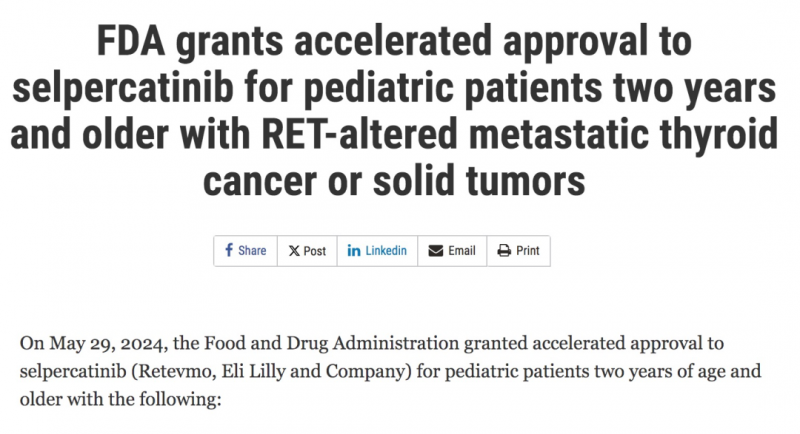This screenshot has height=434, width=800.
Task: Click the printer icon
Action: click(x=504, y=250)
